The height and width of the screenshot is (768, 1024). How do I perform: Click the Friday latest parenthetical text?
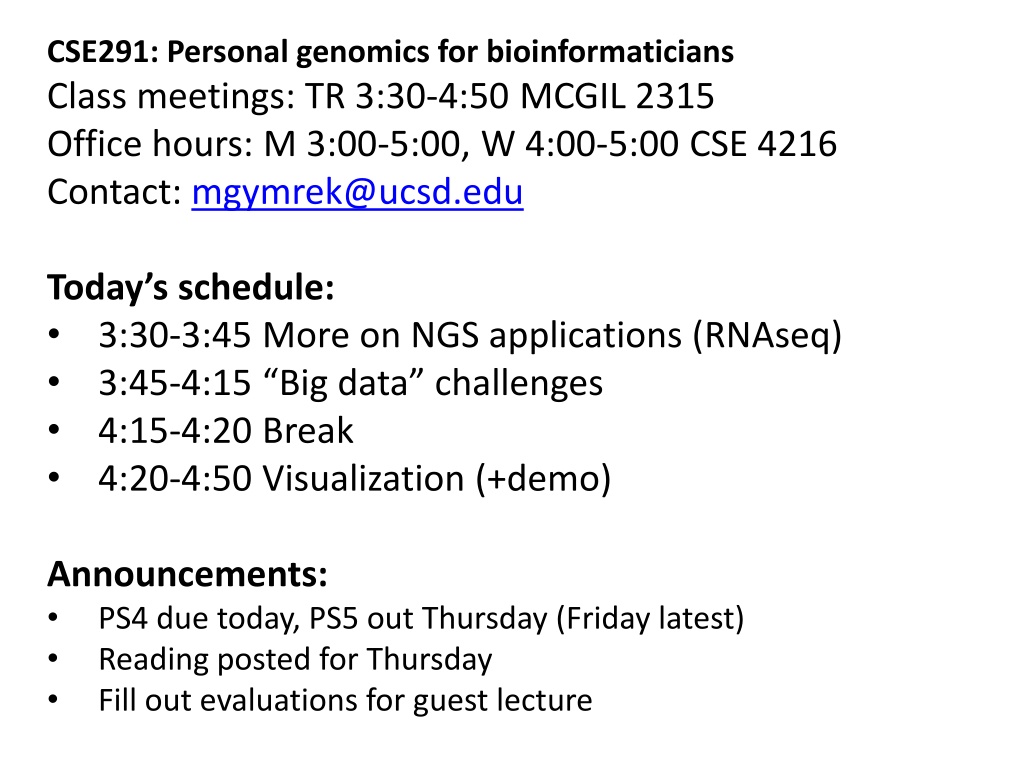(x=650, y=618)
